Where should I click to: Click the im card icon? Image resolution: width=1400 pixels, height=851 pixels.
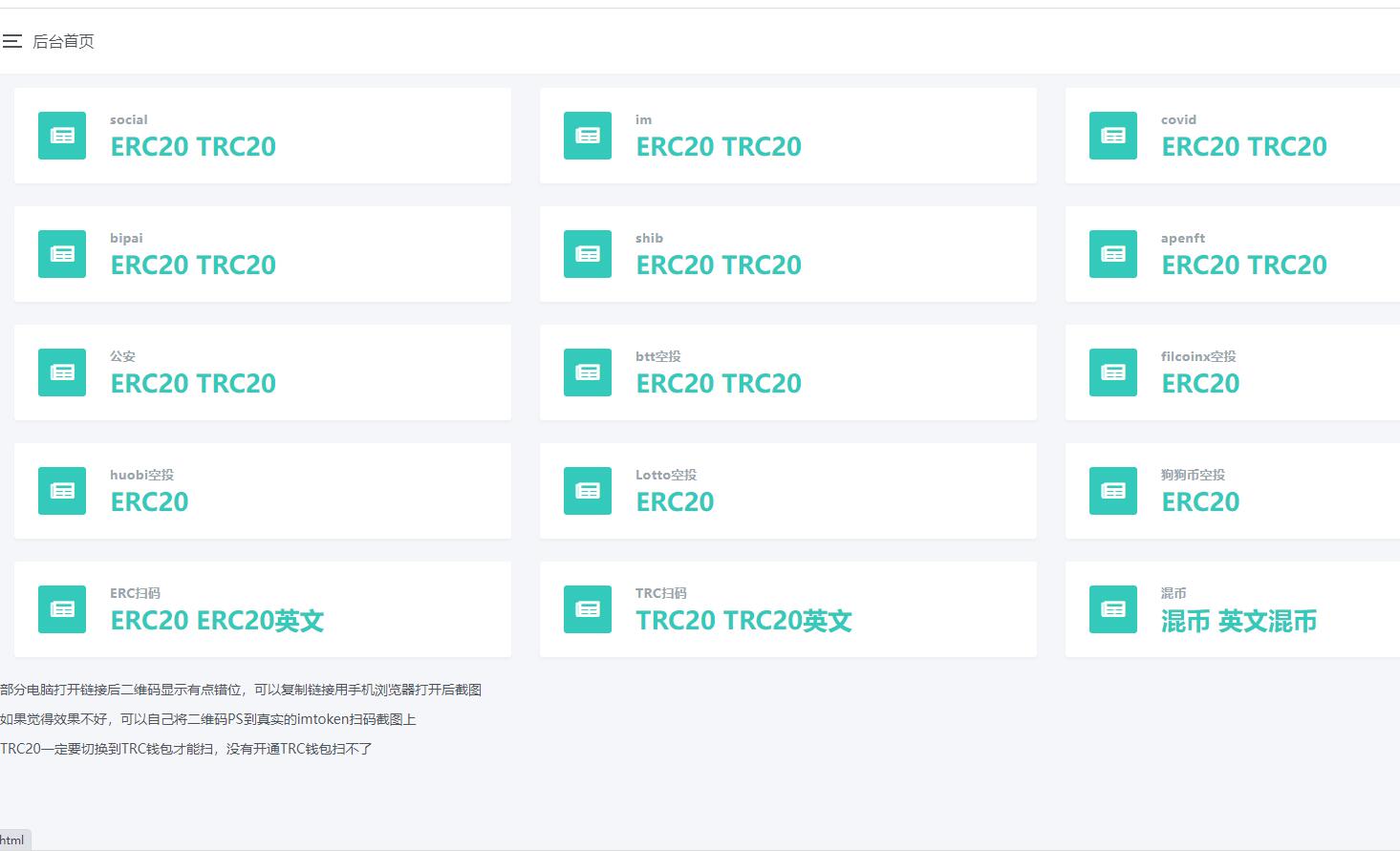pyautogui.click(x=588, y=136)
